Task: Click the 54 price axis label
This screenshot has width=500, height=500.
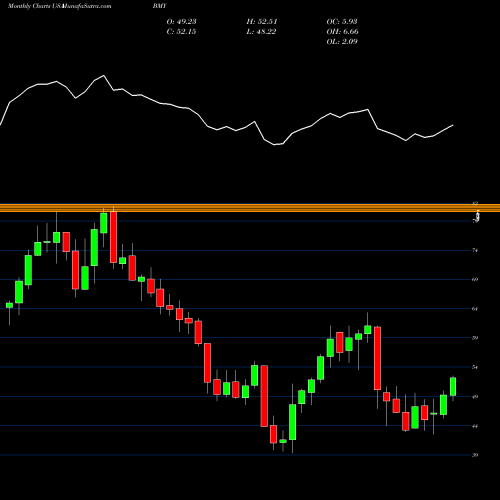Action: point(475,367)
